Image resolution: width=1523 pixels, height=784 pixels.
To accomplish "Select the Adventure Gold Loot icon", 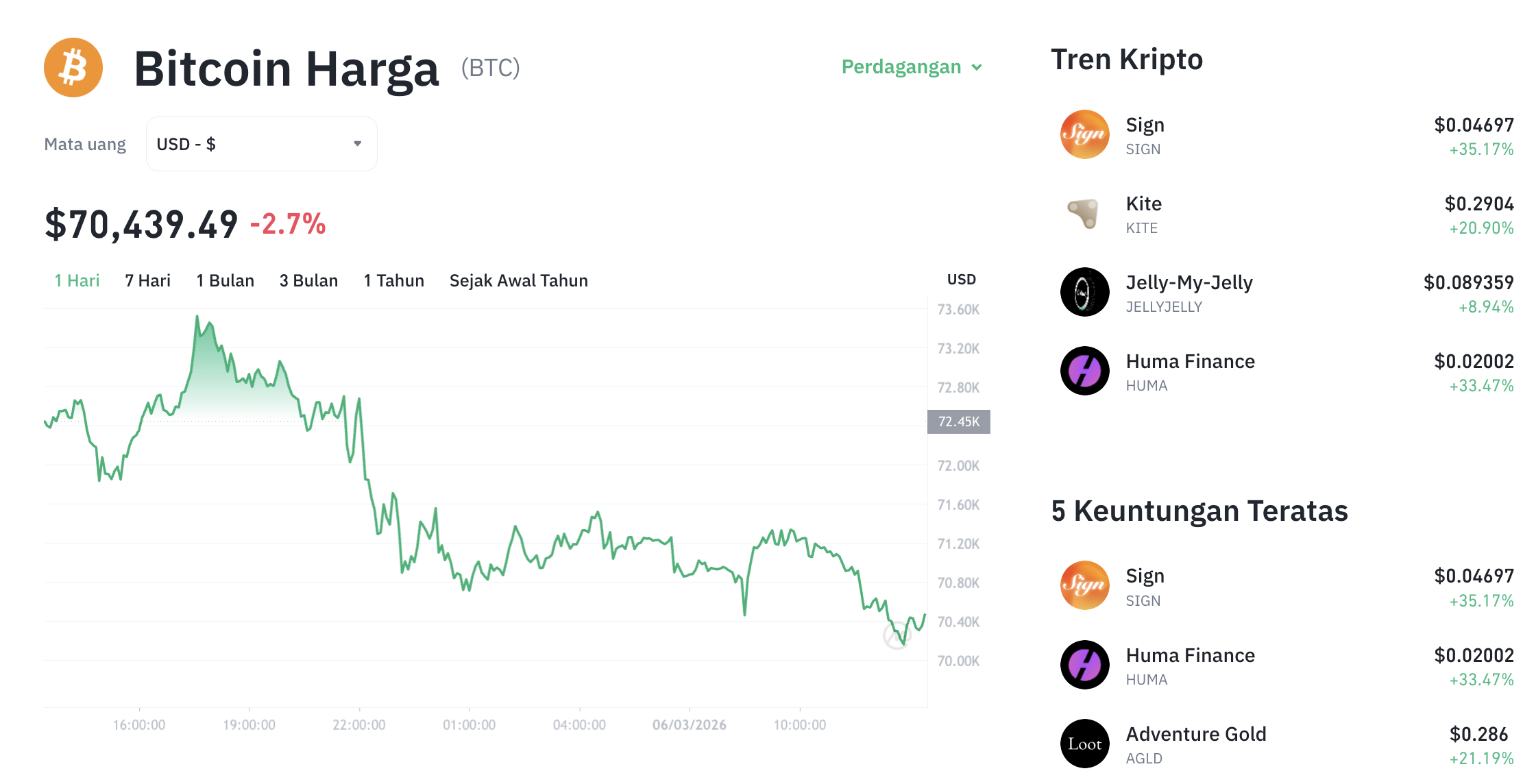I will (1084, 744).
